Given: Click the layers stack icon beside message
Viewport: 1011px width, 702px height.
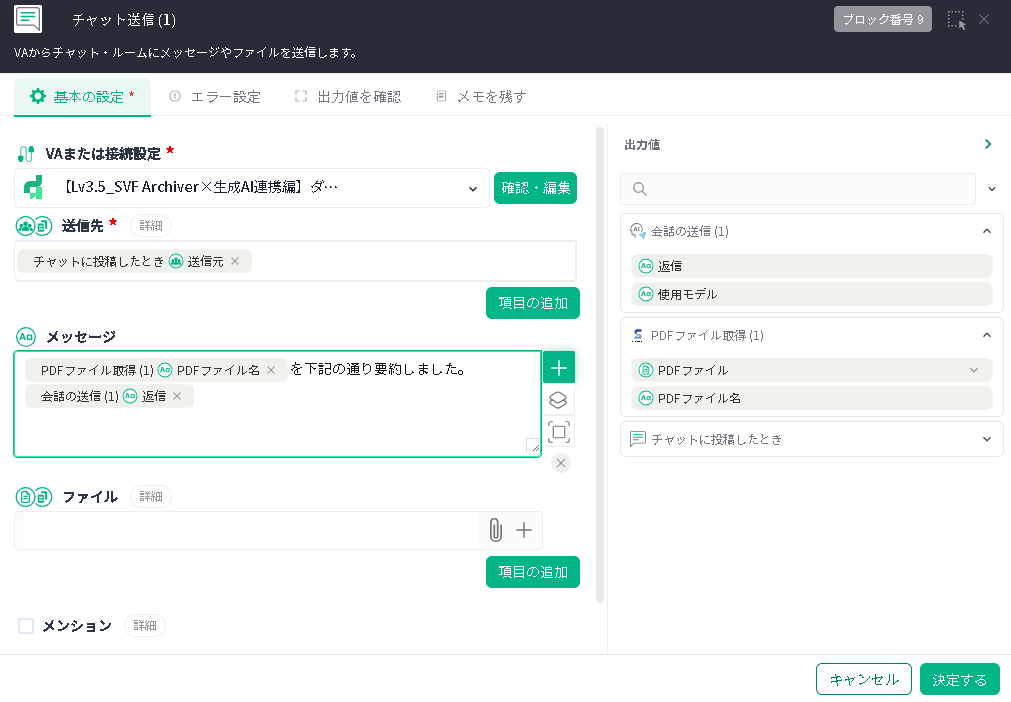Looking at the screenshot, I should [559, 400].
